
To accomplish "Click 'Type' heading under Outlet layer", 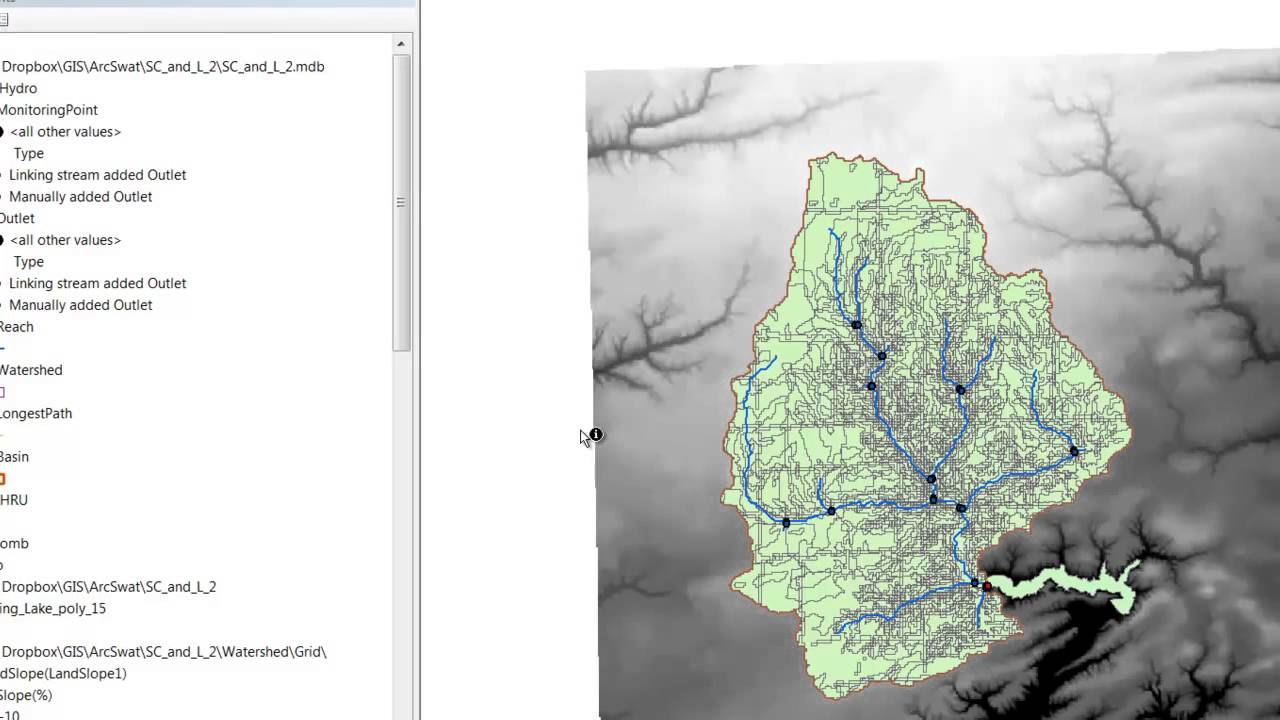I will coord(29,262).
